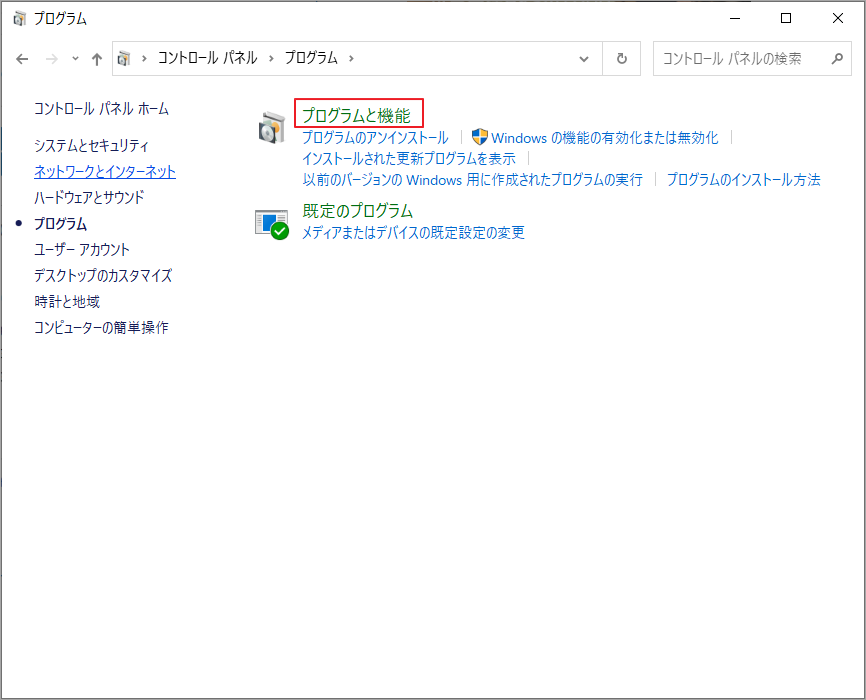Image resolution: width=866 pixels, height=700 pixels.
Task: Open 既定のプログラム heading link
Action: click(358, 210)
